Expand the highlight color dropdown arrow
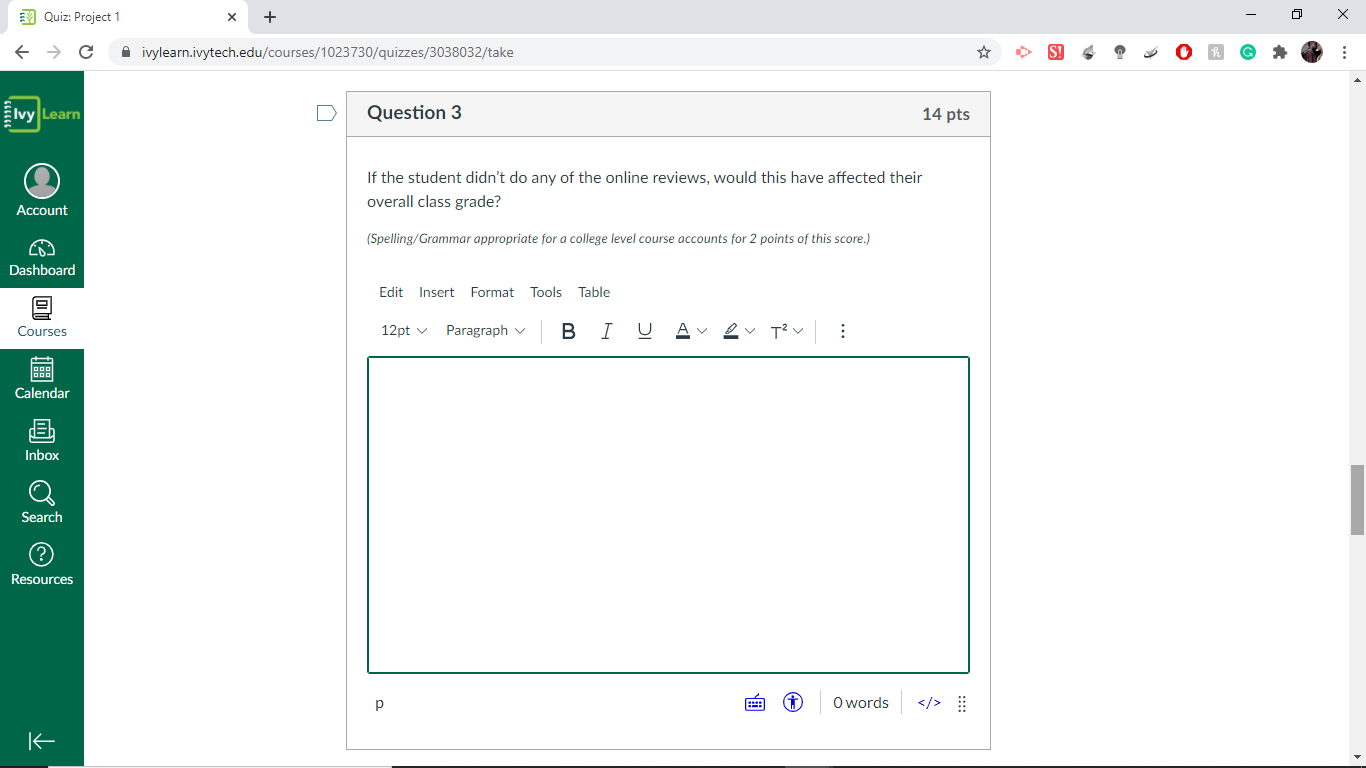This screenshot has height=768, width=1366. tap(751, 330)
